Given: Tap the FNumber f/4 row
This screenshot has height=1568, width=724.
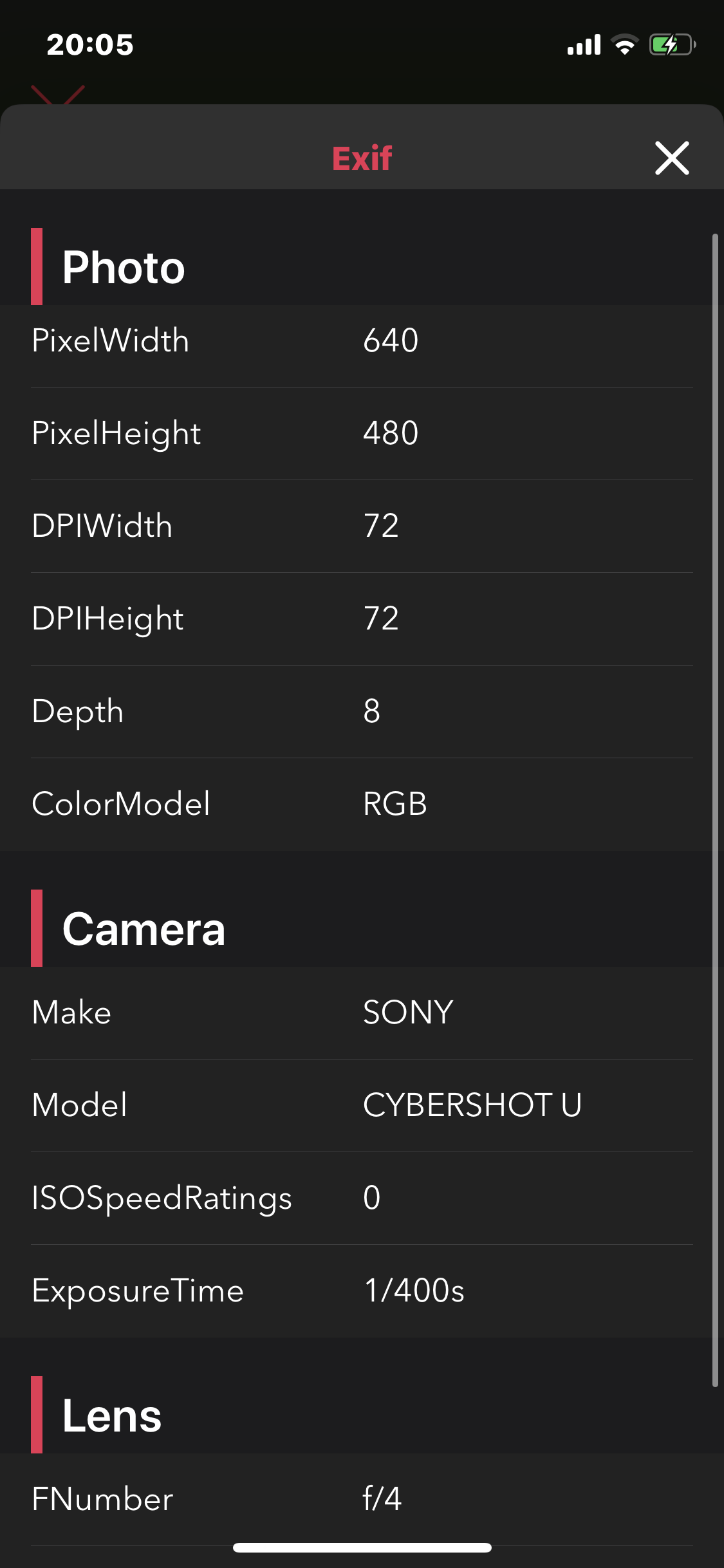Looking at the screenshot, I should pyautogui.click(x=362, y=1499).
